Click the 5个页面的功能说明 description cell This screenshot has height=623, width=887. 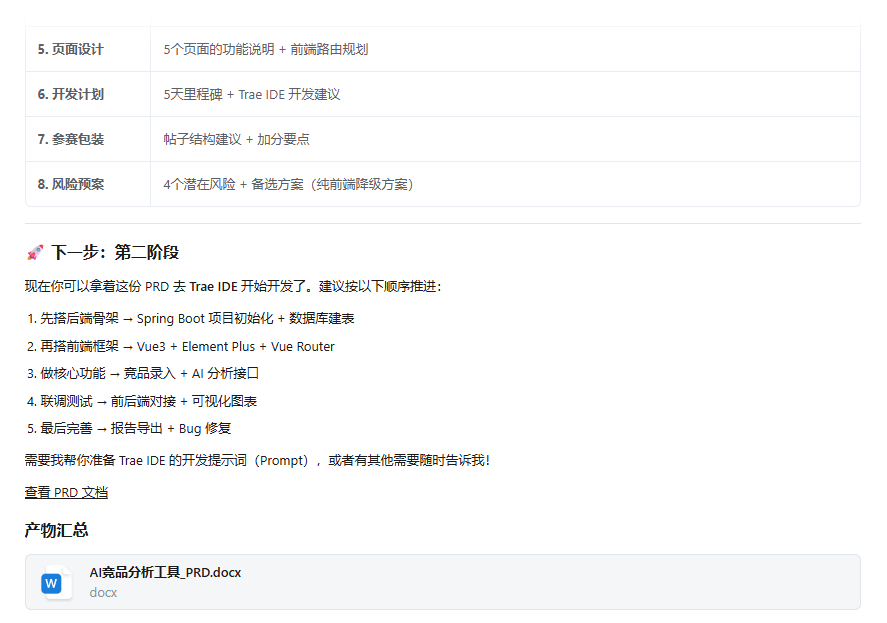[266, 49]
